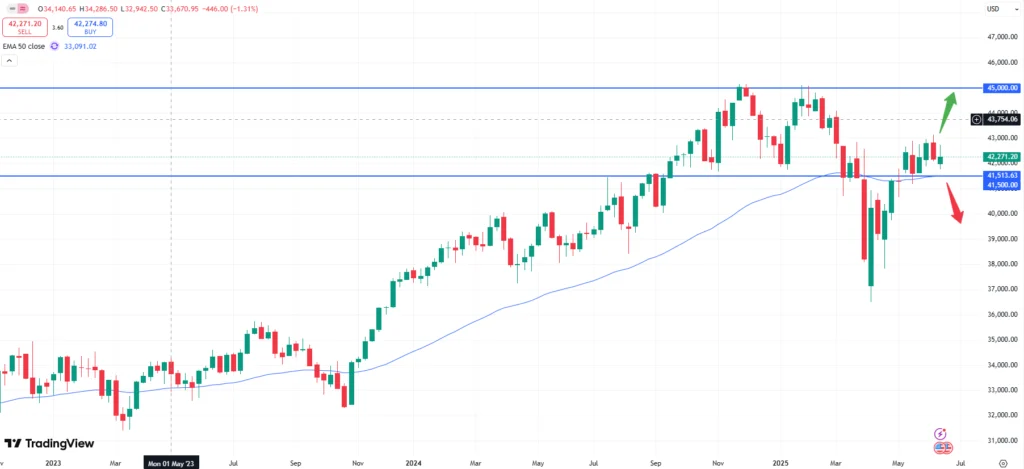Click the Mon 01 May '23 date label

171,464
